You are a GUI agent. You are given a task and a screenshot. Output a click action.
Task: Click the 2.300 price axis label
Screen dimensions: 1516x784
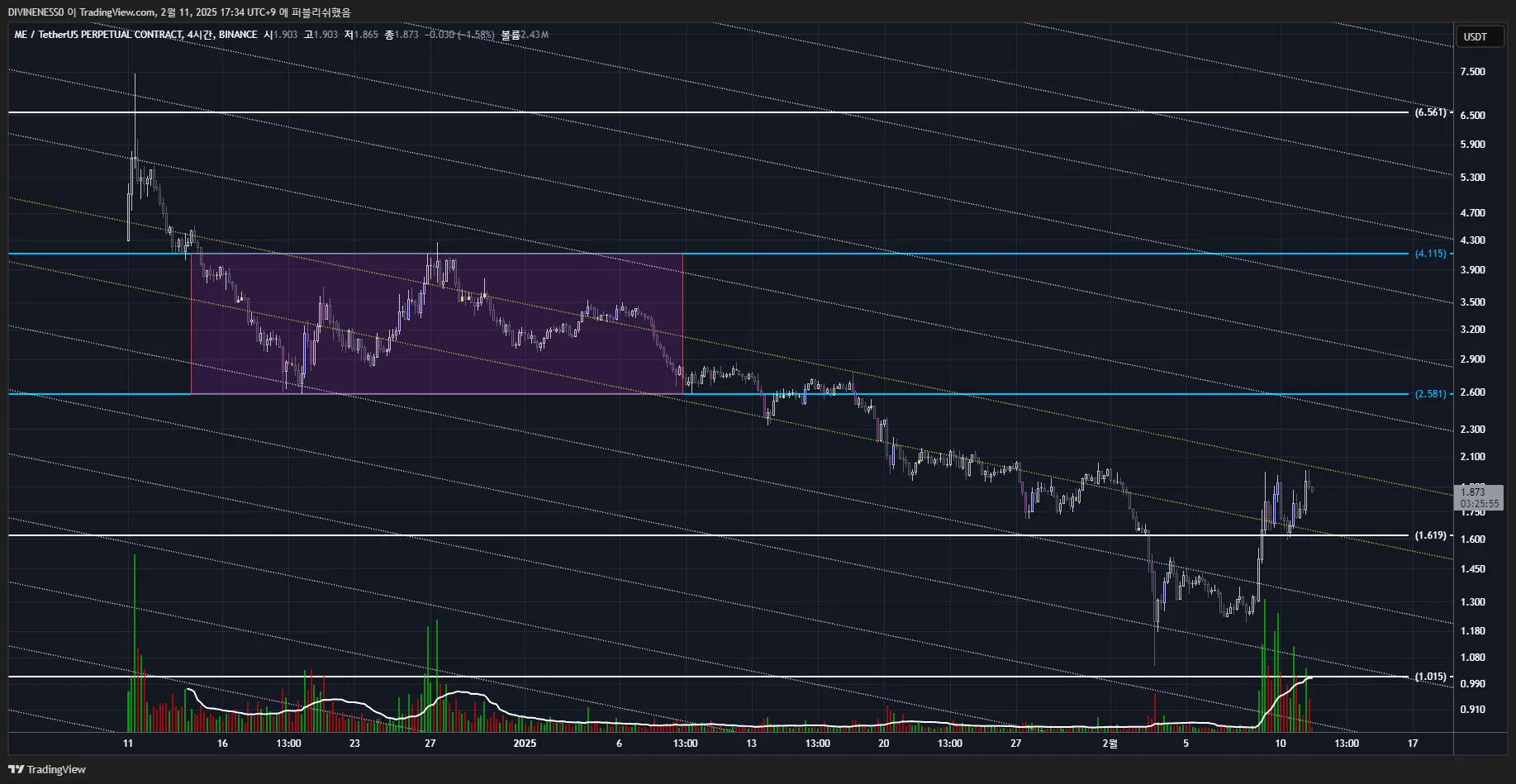click(1472, 430)
